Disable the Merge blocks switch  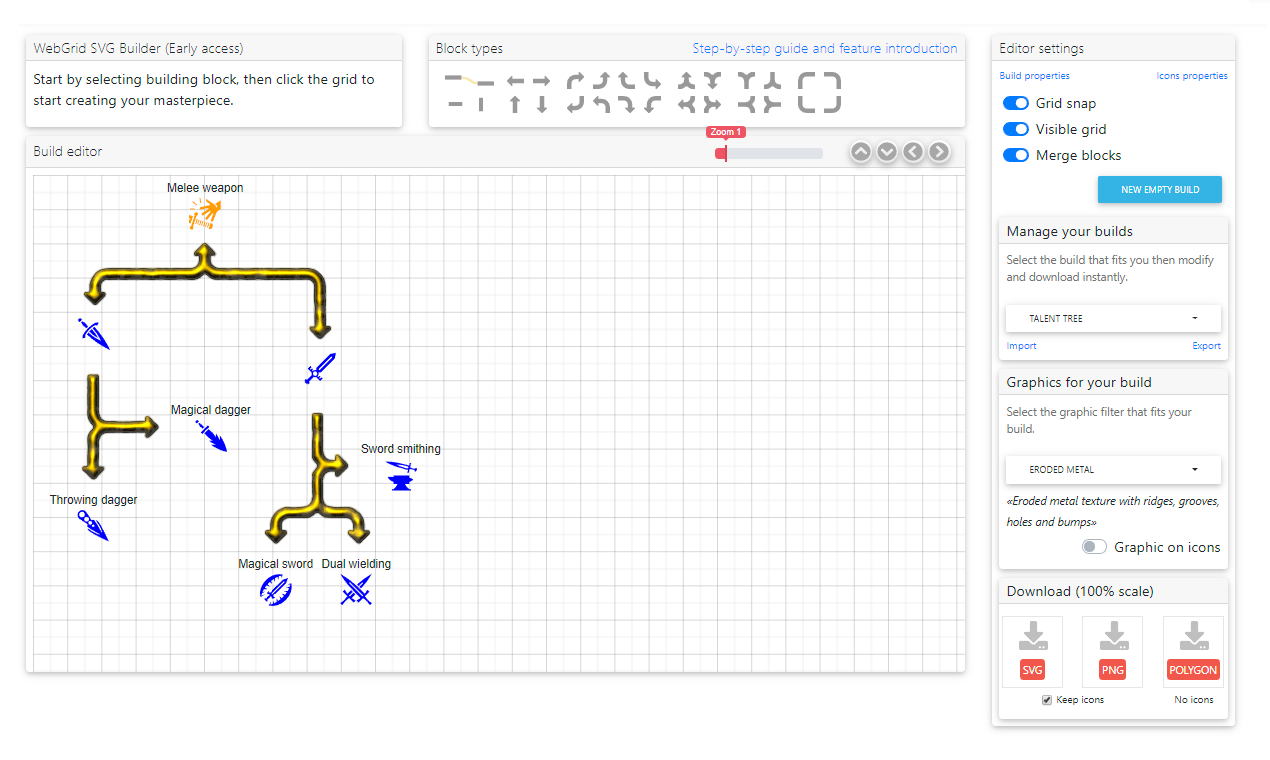click(x=1016, y=155)
